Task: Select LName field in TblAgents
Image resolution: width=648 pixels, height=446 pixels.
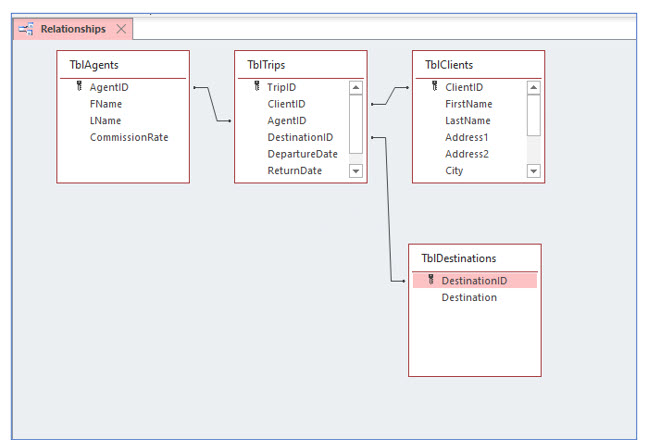Action: (x=105, y=121)
